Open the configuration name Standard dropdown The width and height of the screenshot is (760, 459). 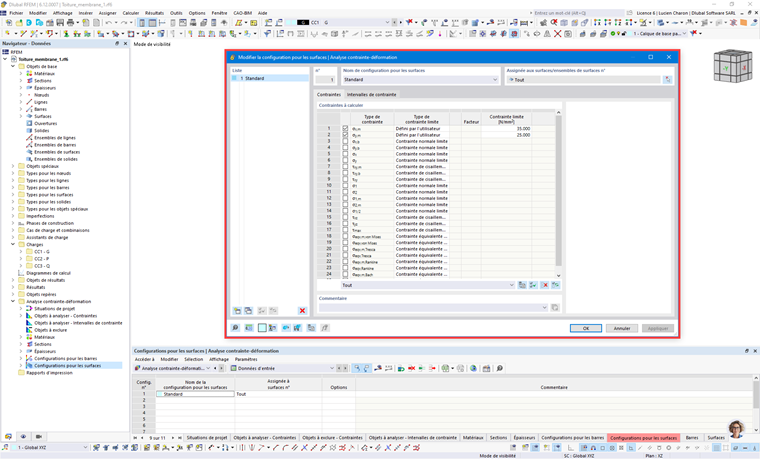(495, 79)
